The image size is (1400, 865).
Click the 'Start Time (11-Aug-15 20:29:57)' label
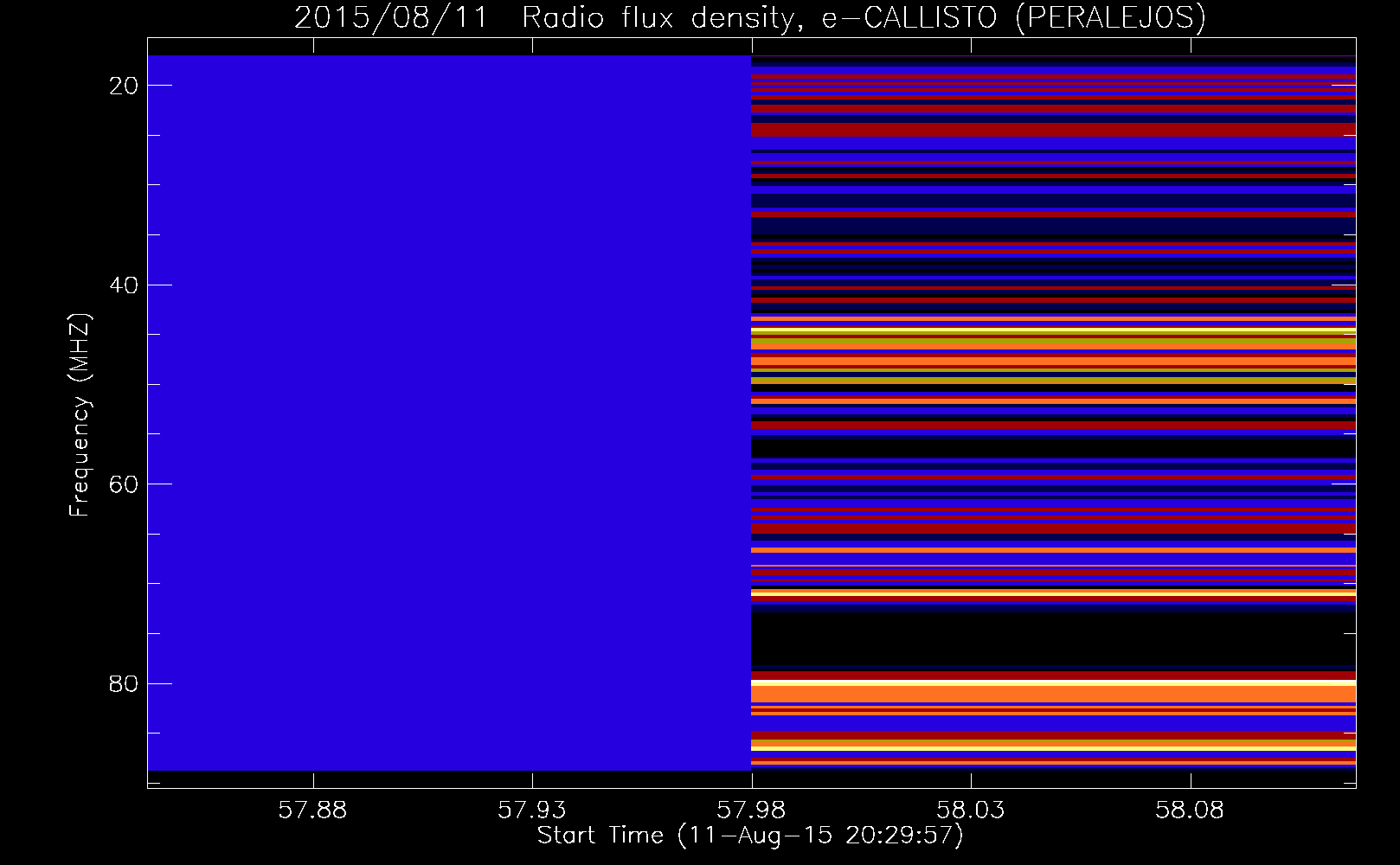(x=750, y=836)
